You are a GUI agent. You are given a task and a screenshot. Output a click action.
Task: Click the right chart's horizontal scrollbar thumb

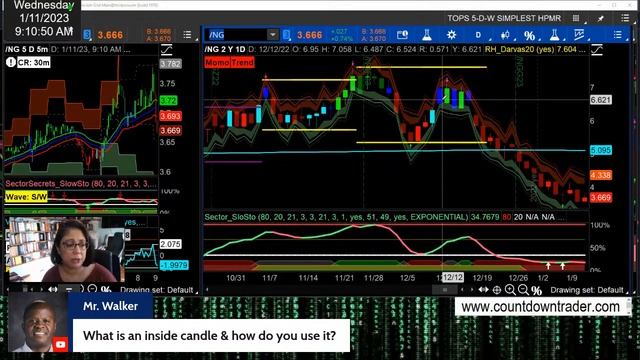(444, 290)
